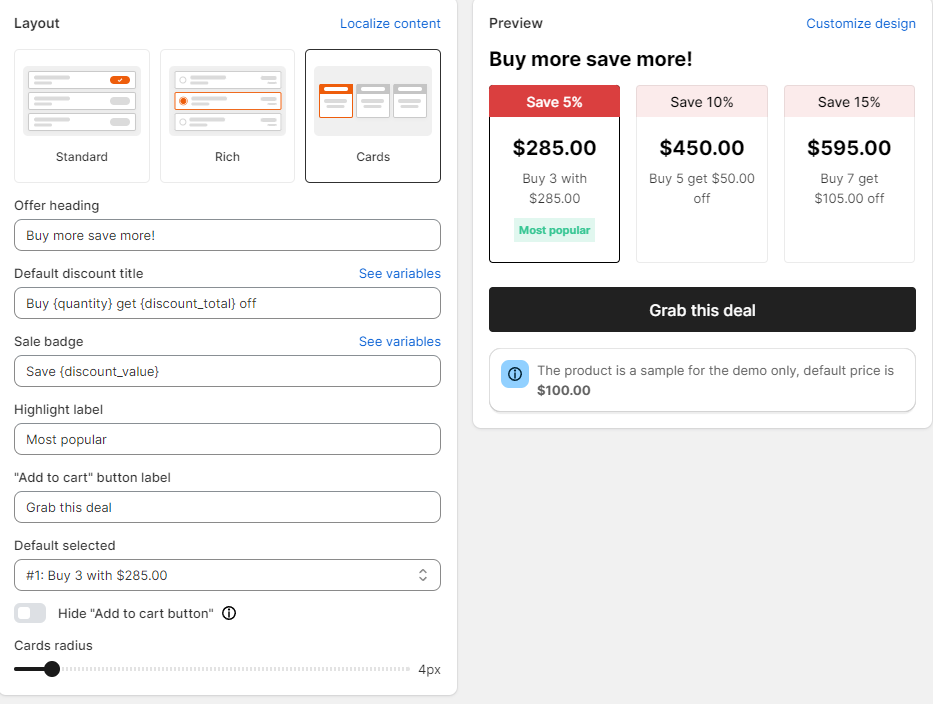Click the info icon beside Hide Add to cart

pos(229,613)
